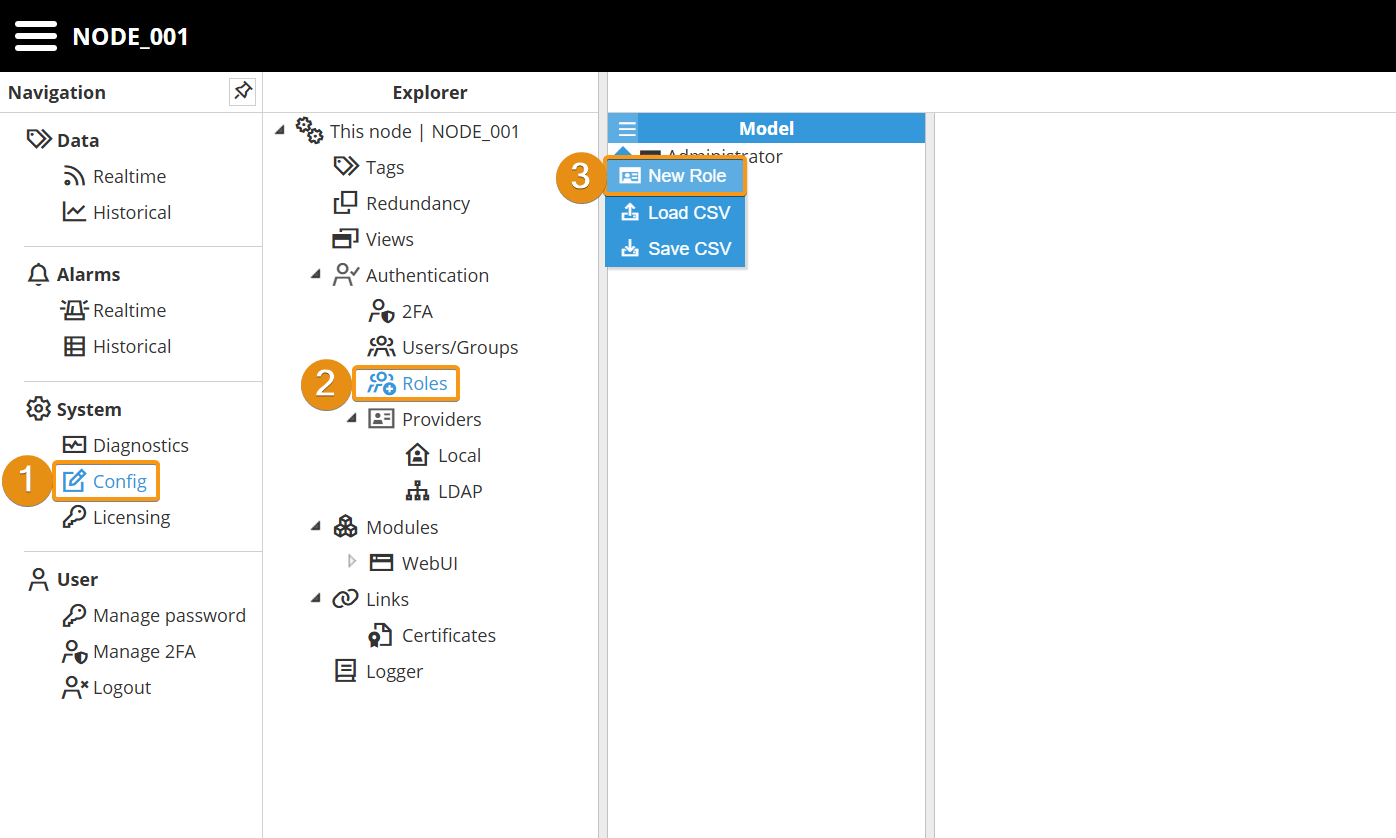Select New Role from the menu
The height and width of the screenshot is (838, 1396).
675,176
